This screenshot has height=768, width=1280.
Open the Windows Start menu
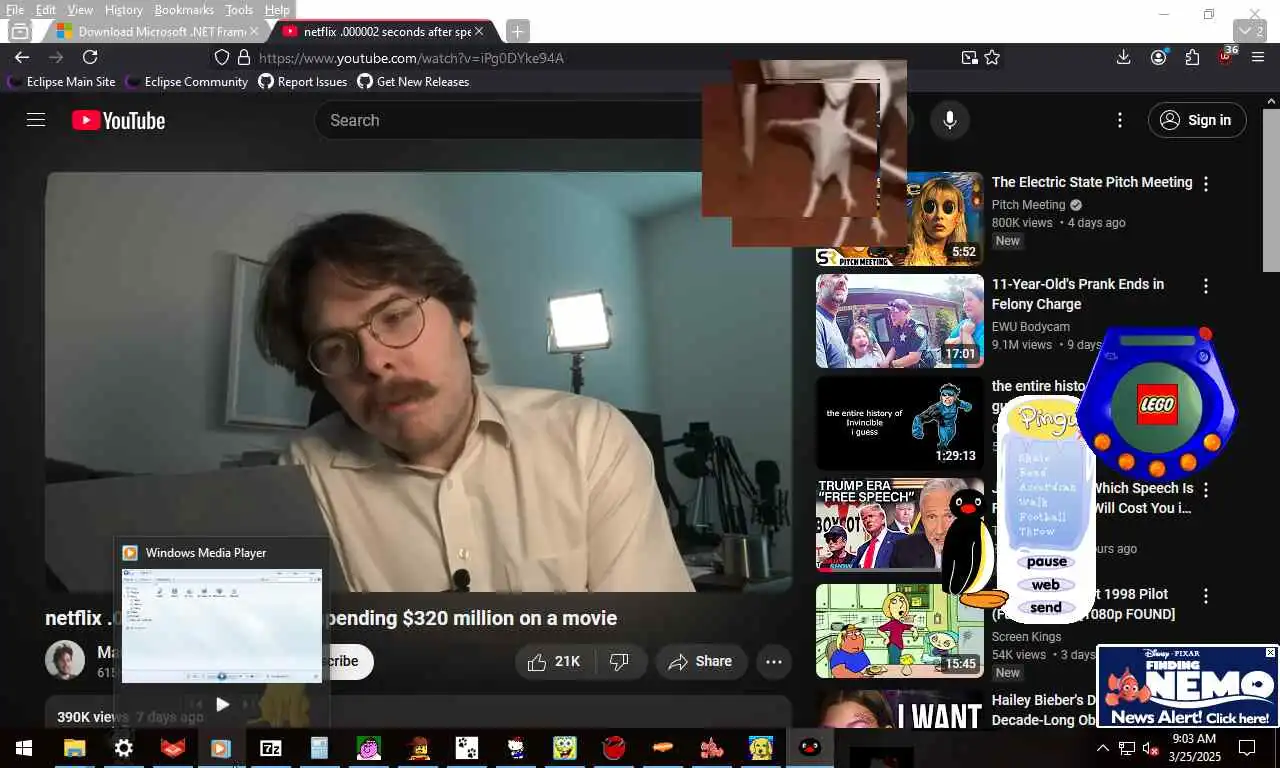pyautogui.click(x=24, y=748)
